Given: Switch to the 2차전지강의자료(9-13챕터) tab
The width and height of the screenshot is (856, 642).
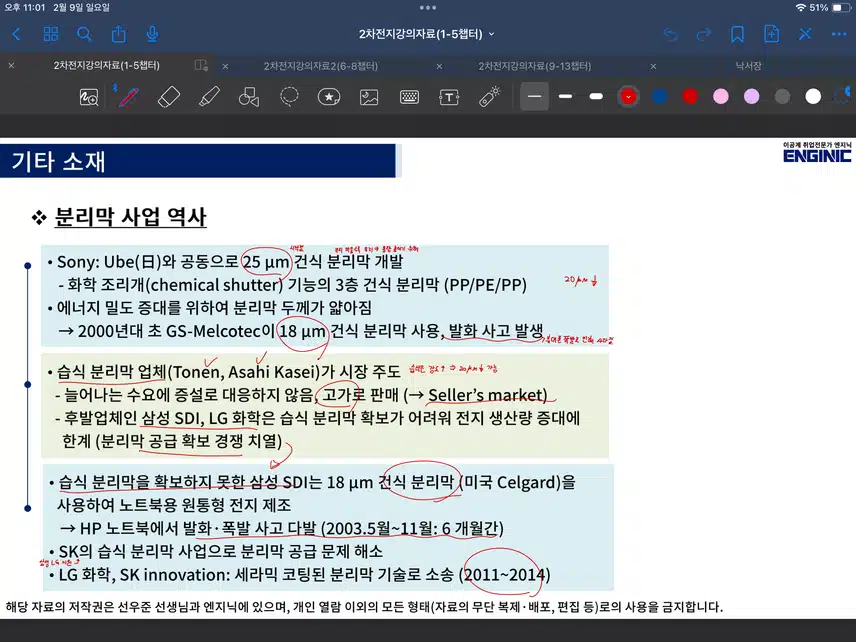Looking at the screenshot, I should [x=534, y=66].
